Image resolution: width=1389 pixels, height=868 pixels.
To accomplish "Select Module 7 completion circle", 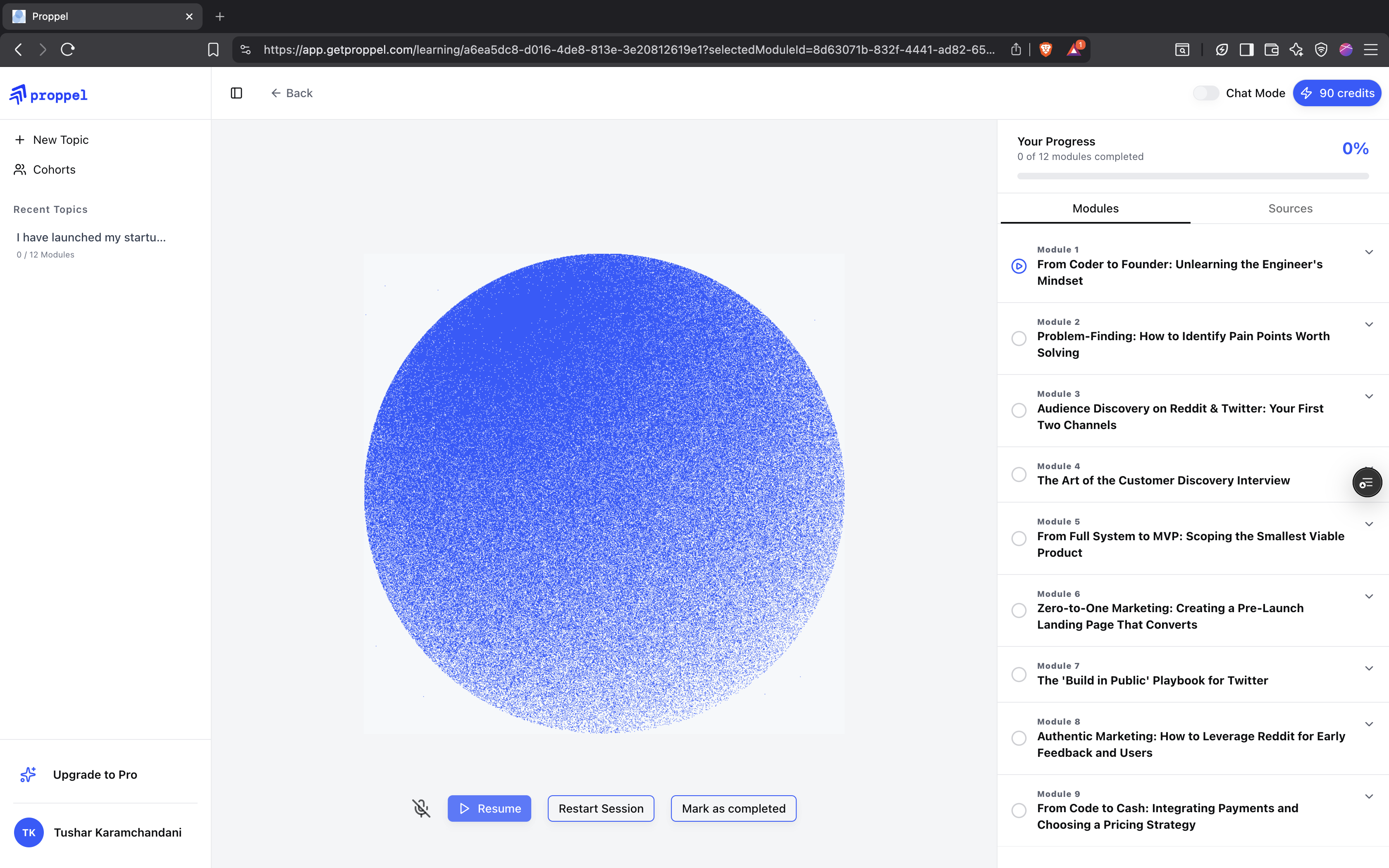I will pyautogui.click(x=1019, y=675).
